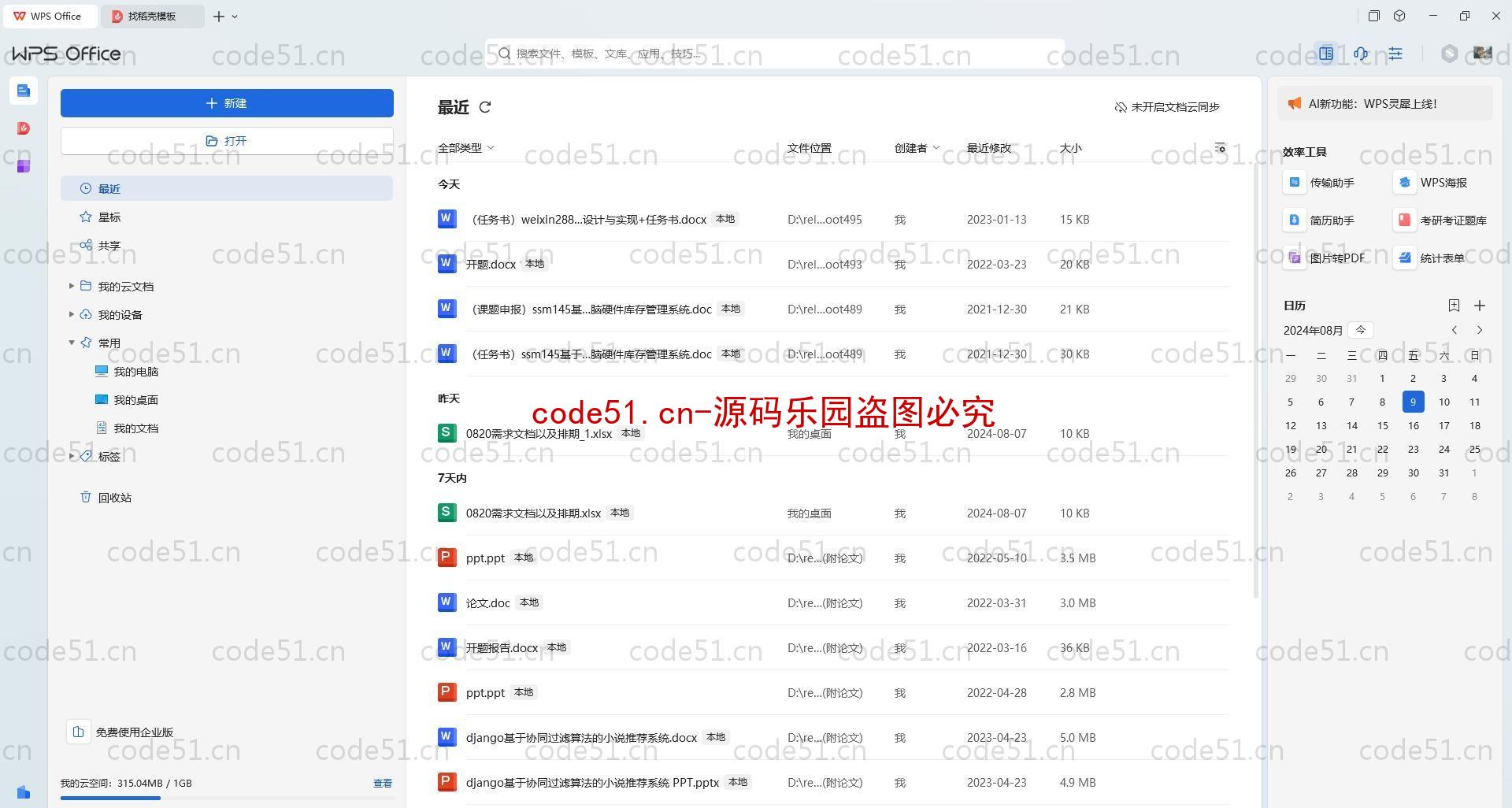Screen dimensions: 1512x808
Task: Click the 打开 button
Action: pos(227,141)
